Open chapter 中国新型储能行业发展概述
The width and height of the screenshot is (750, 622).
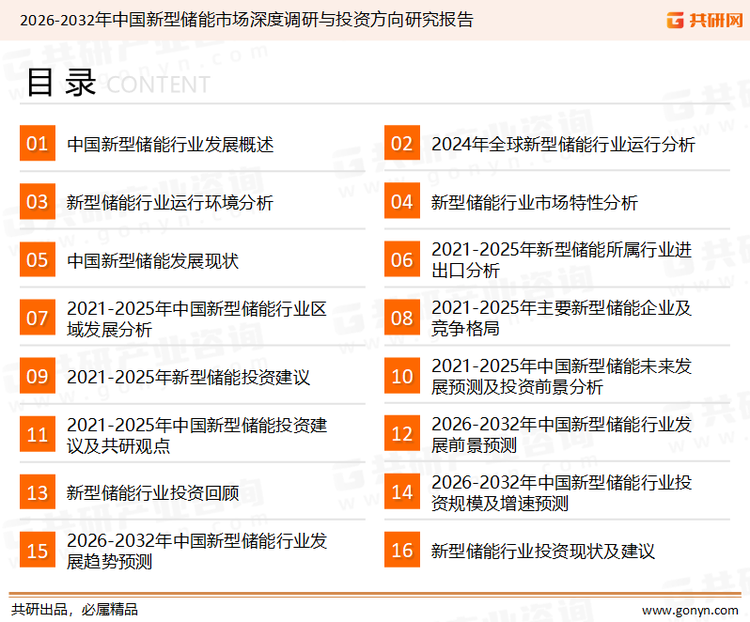[170, 144]
